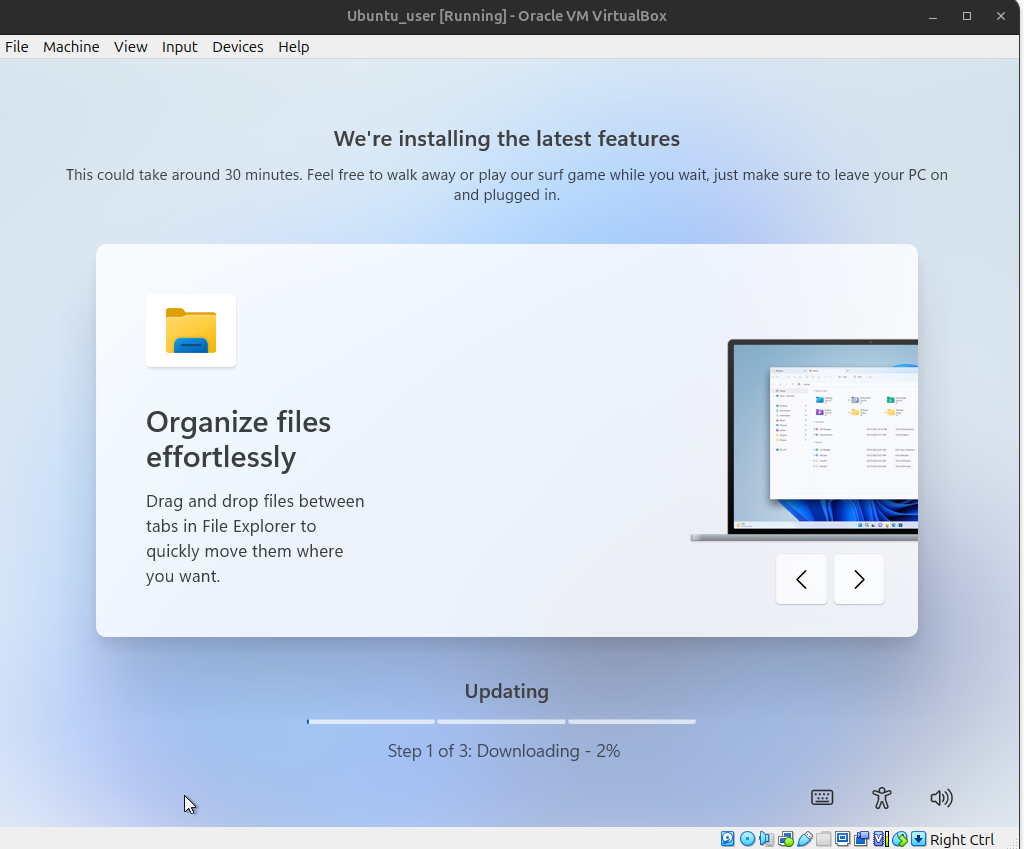Open the on-screen keyboard icon
The image size is (1024, 849).
pyautogui.click(x=822, y=797)
